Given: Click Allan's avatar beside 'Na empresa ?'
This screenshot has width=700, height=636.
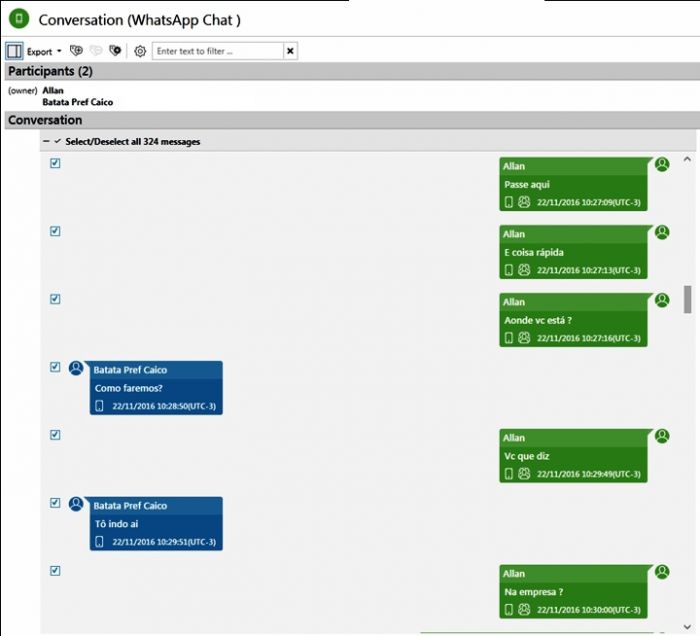Looking at the screenshot, I should (x=662, y=572).
